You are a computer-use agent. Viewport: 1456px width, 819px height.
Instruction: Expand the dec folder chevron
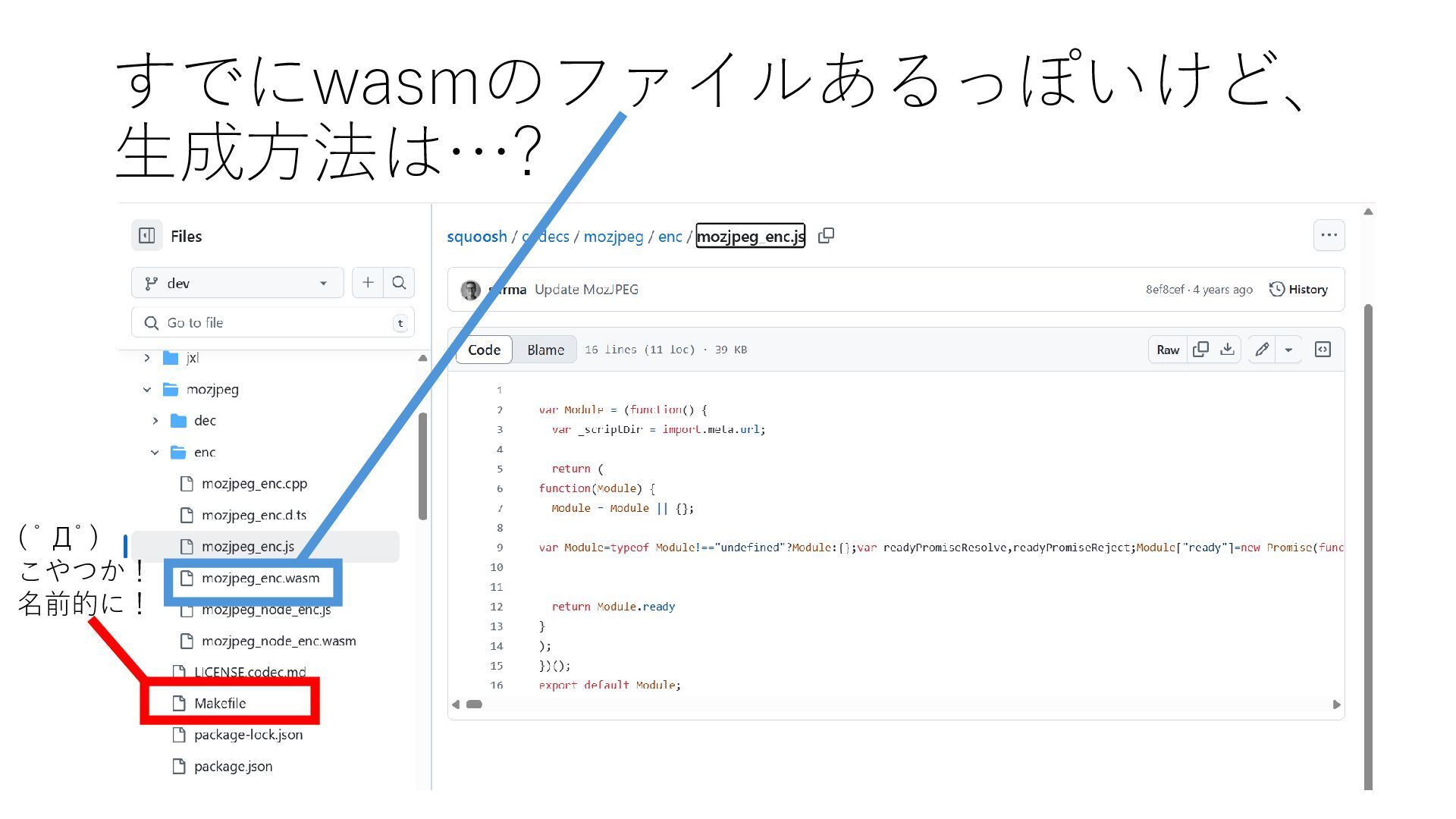coord(155,420)
